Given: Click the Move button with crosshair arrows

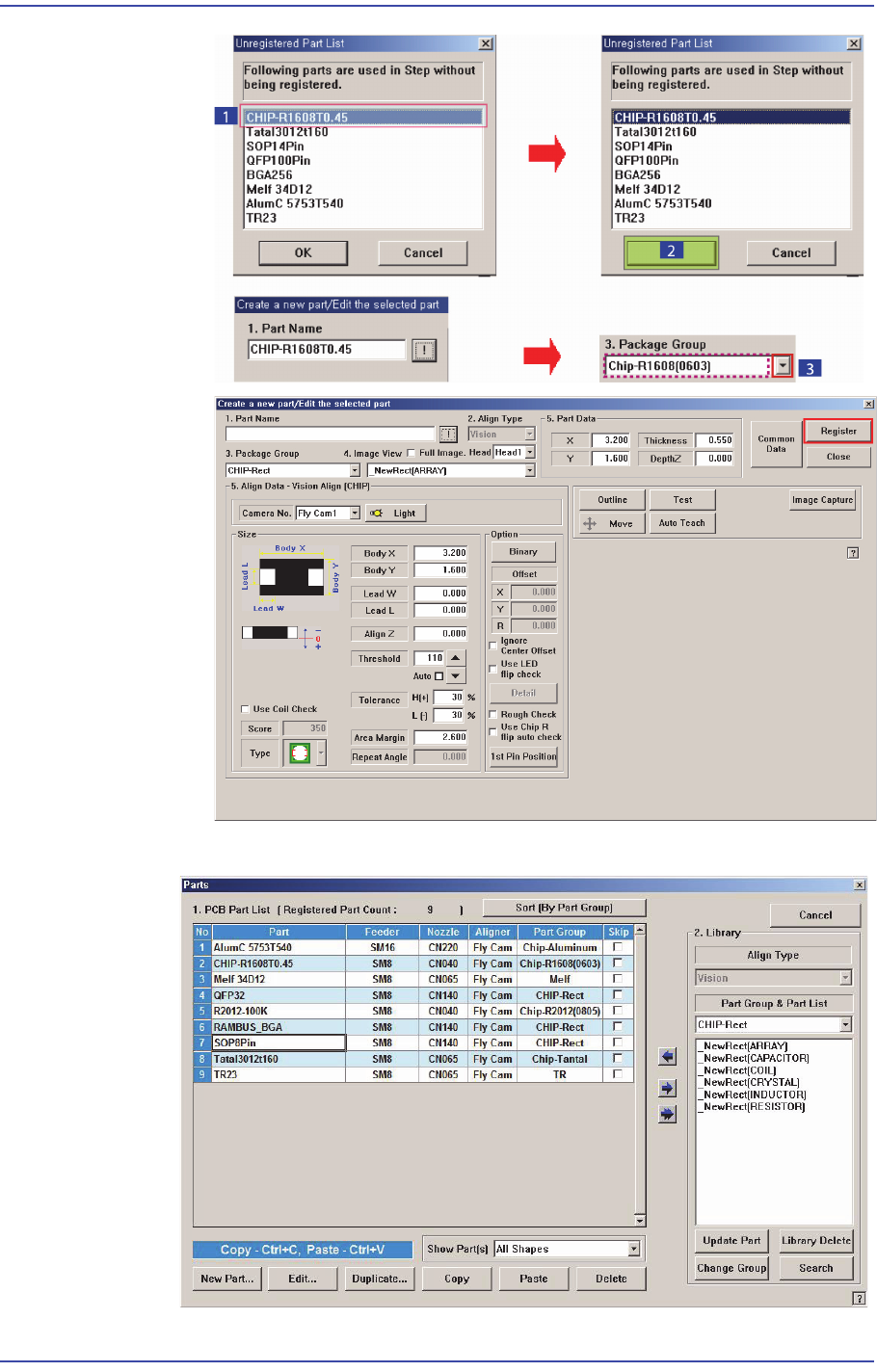Looking at the screenshot, I should [x=610, y=523].
